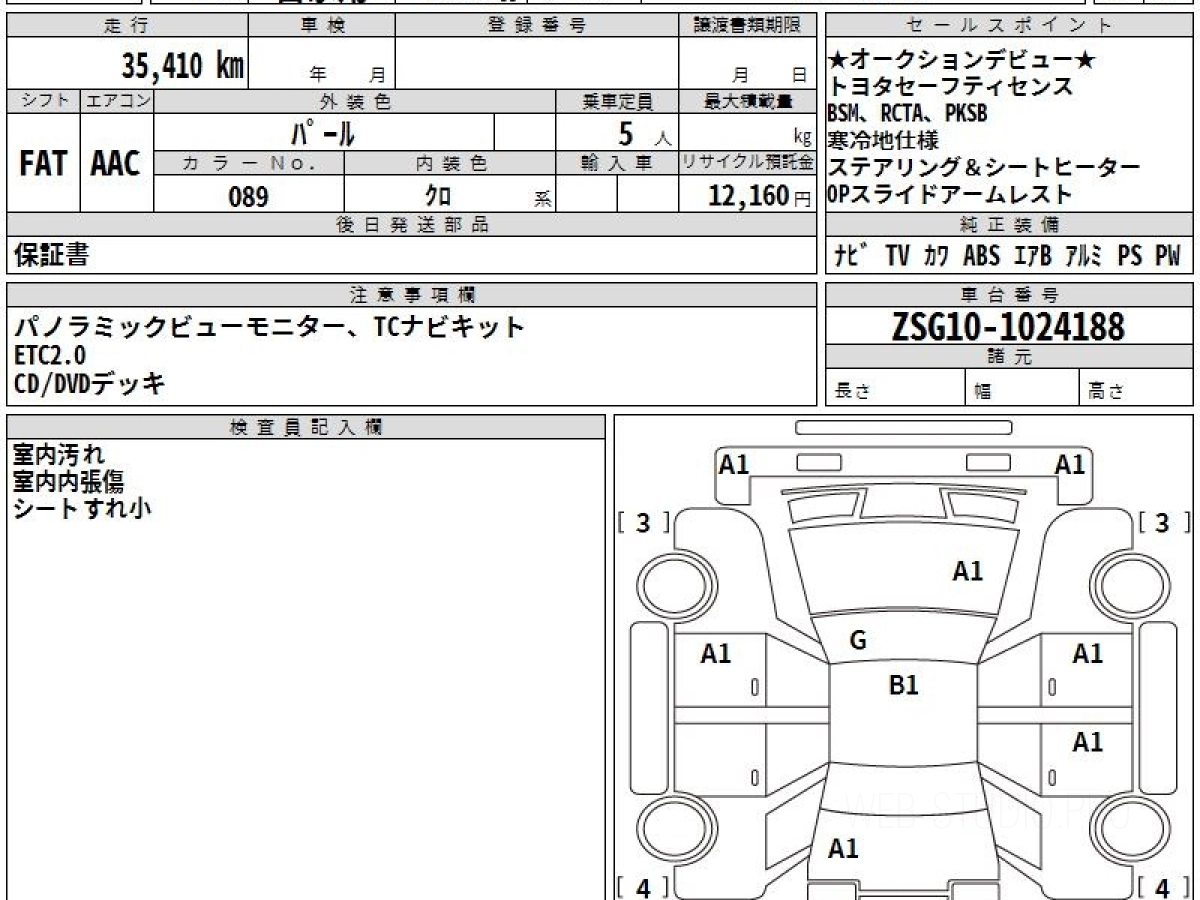Click the text "トヨタセーフティセンス"
The height and width of the screenshot is (900, 1200).
[x=951, y=87]
